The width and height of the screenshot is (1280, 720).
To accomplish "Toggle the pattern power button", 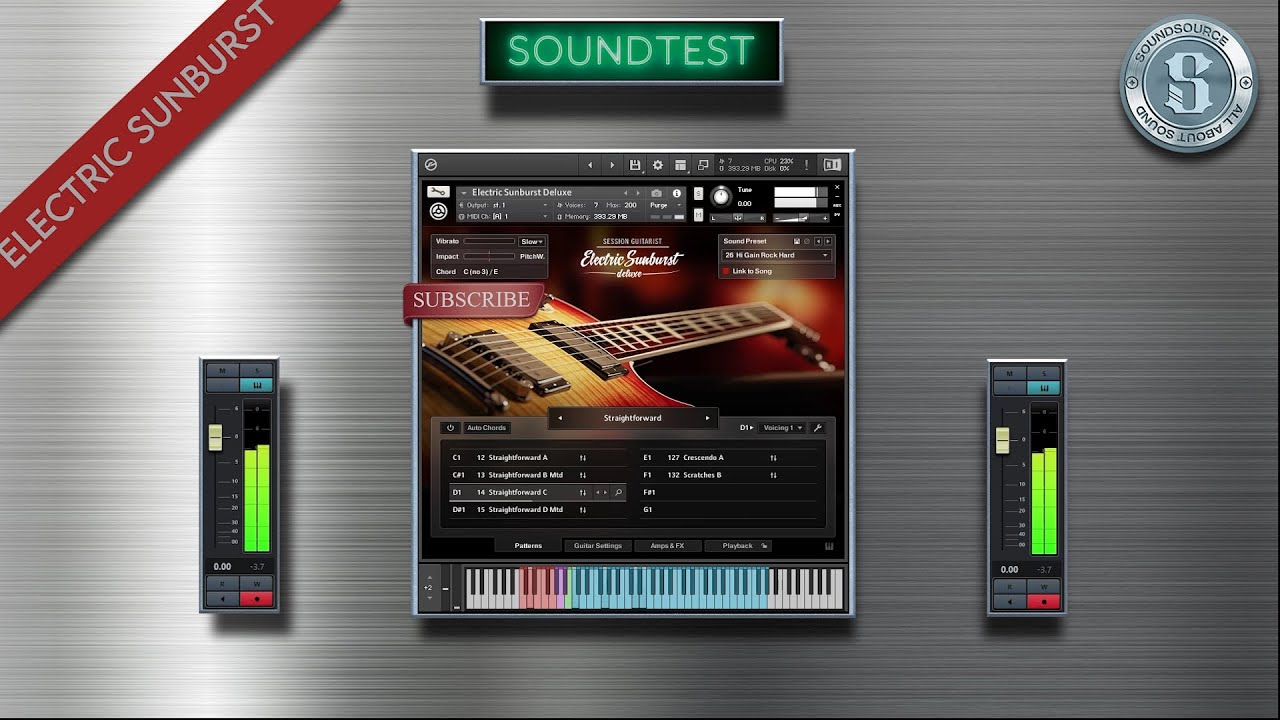I will click(450, 428).
